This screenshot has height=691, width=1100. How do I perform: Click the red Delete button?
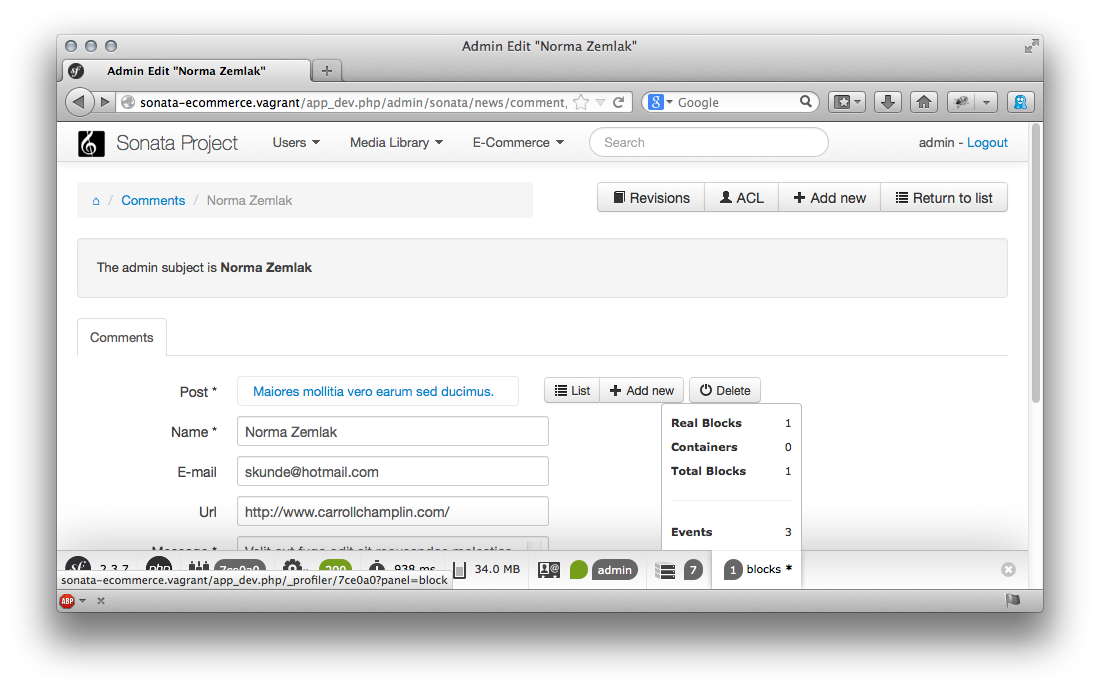pyautogui.click(x=724, y=391)
